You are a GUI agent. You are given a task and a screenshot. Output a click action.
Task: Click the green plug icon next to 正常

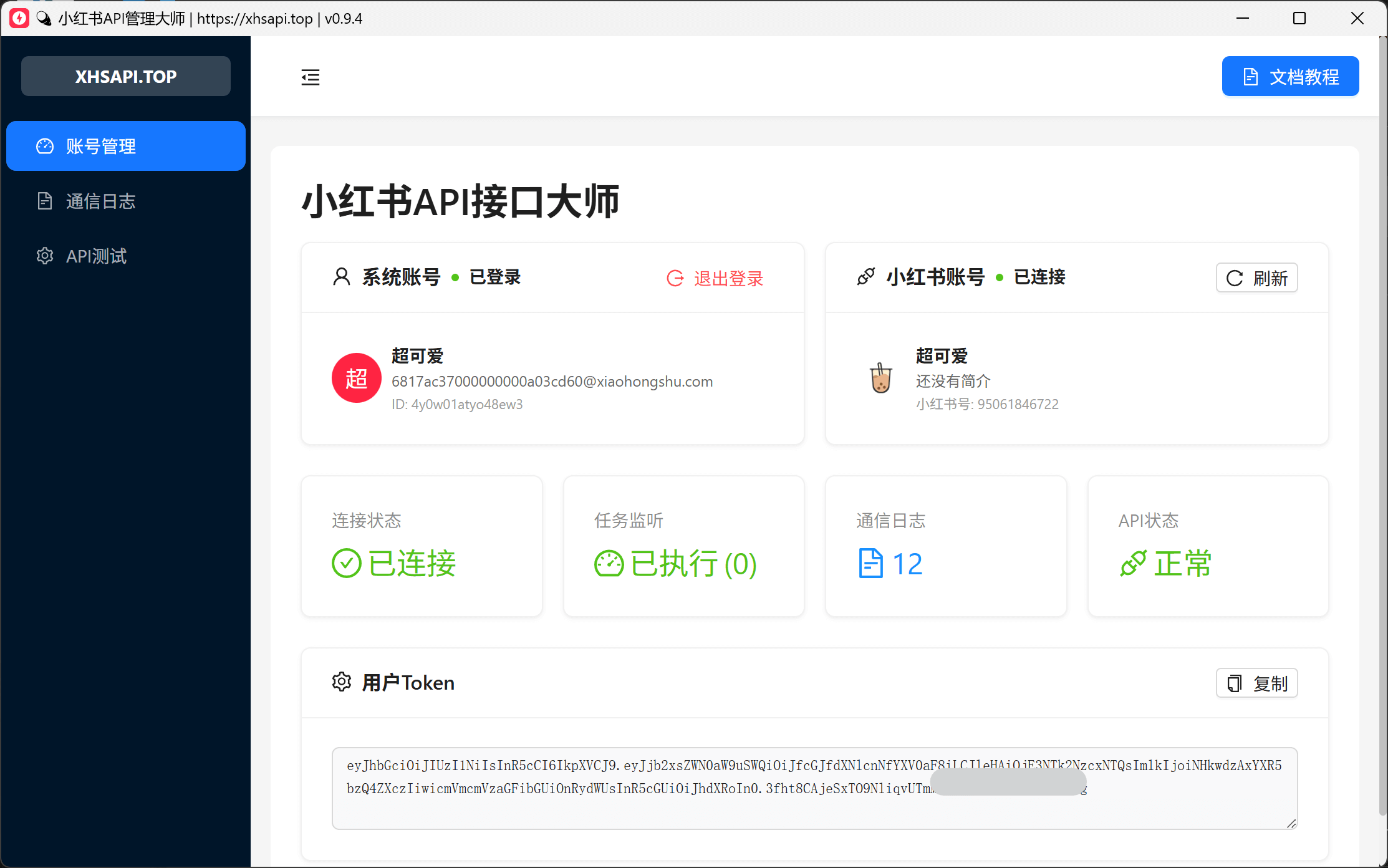1134,564
